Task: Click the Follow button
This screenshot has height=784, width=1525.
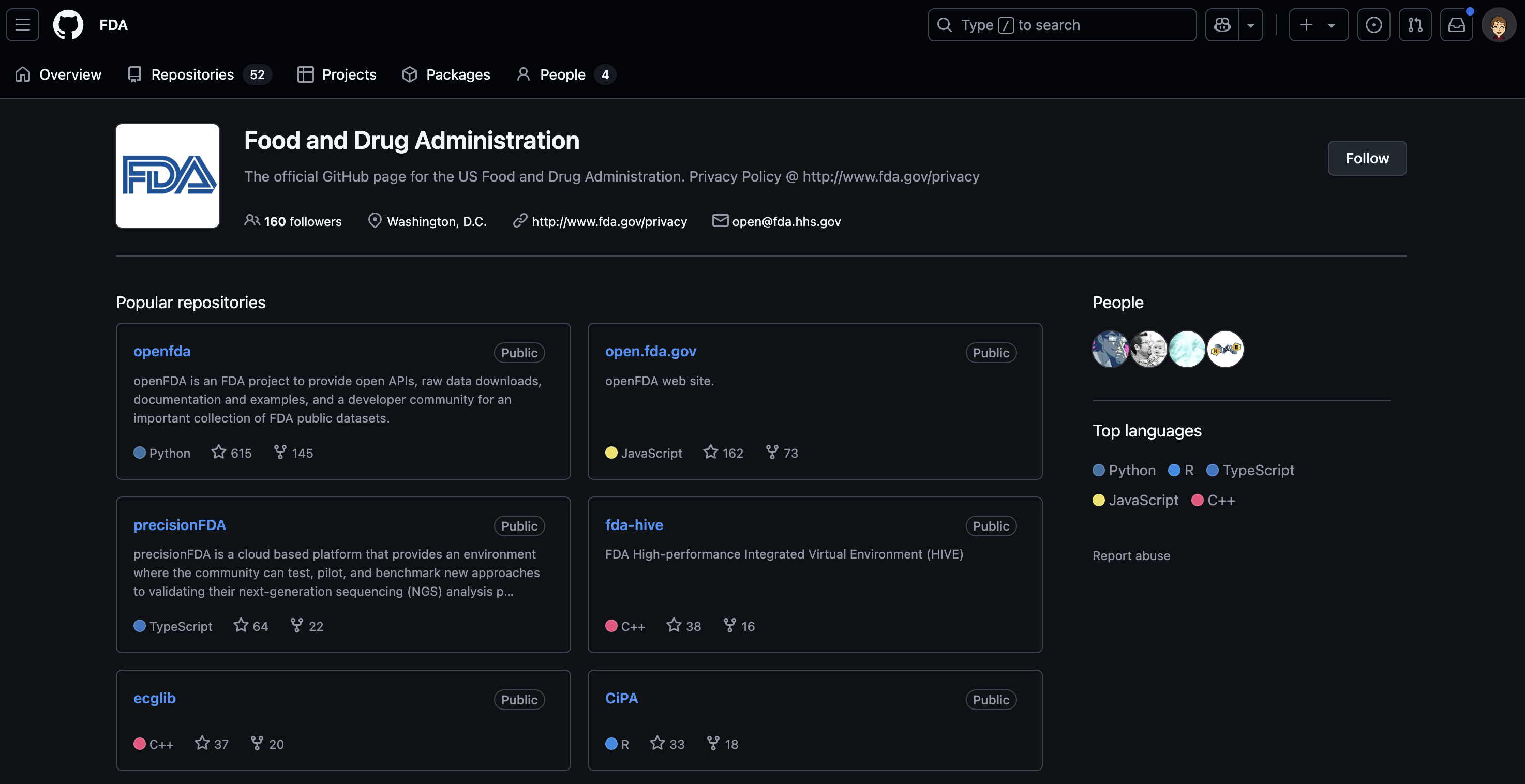Action: (x=1367, y=158)
